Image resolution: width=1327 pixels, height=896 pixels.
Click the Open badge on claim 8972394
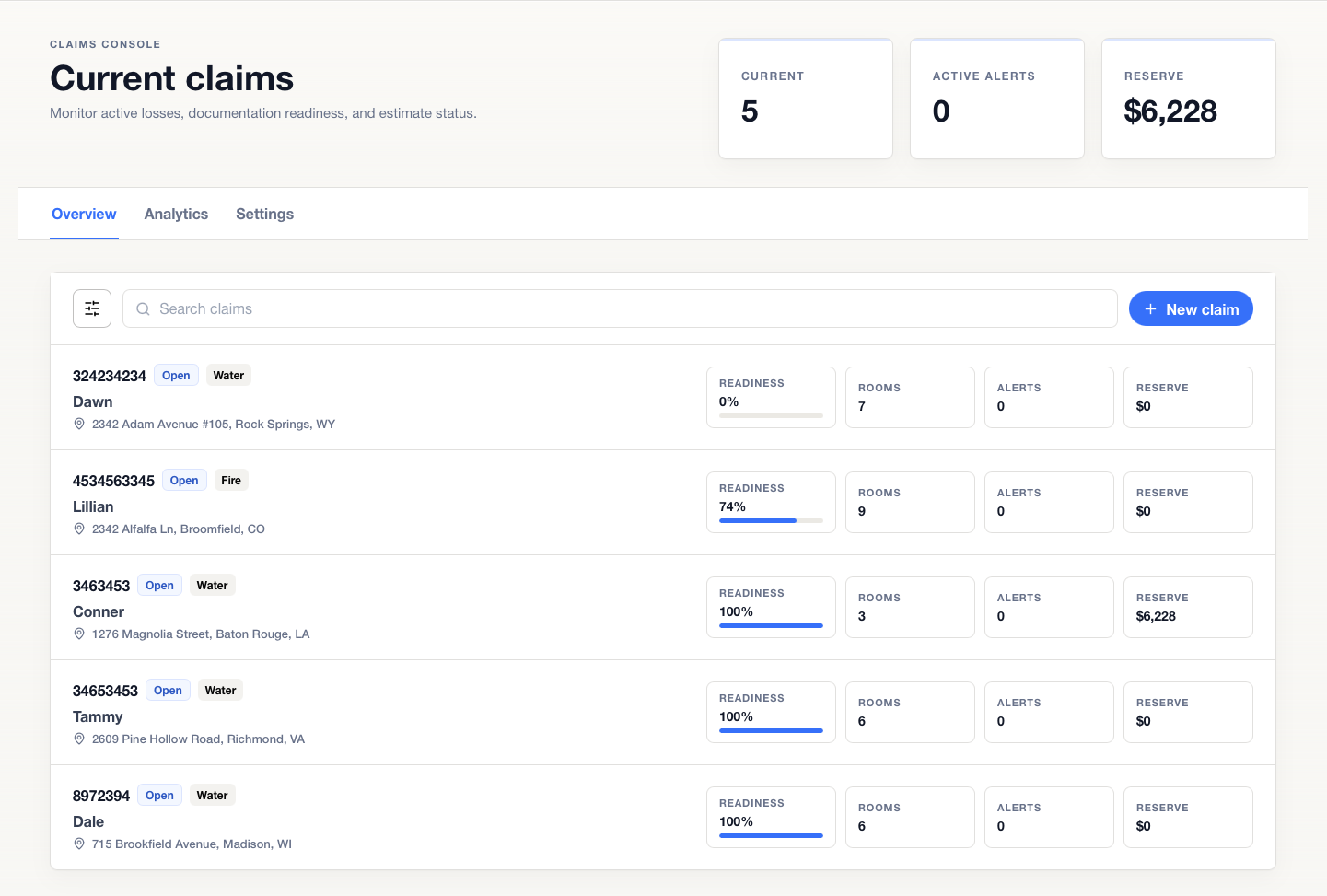coord(159,796)
